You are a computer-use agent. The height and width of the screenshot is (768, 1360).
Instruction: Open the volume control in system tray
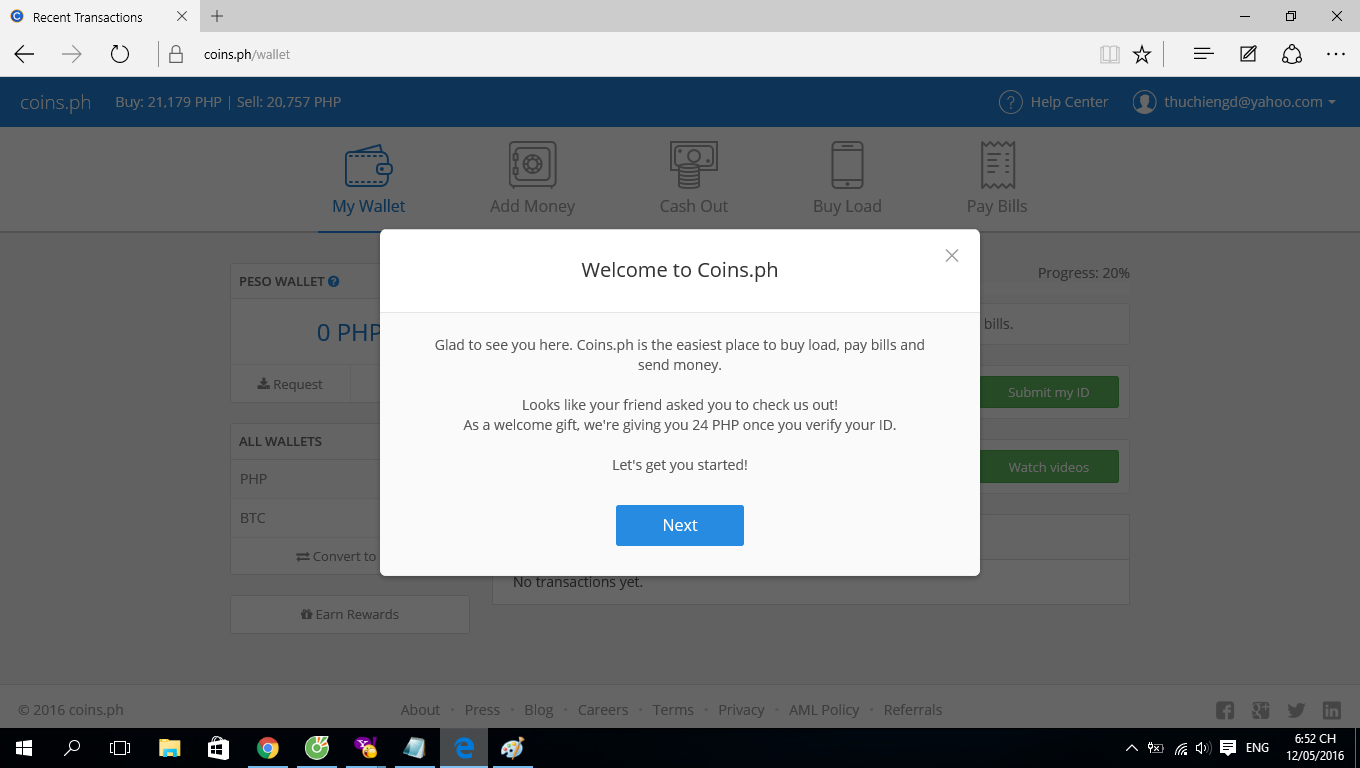[x=1203, y=747]
